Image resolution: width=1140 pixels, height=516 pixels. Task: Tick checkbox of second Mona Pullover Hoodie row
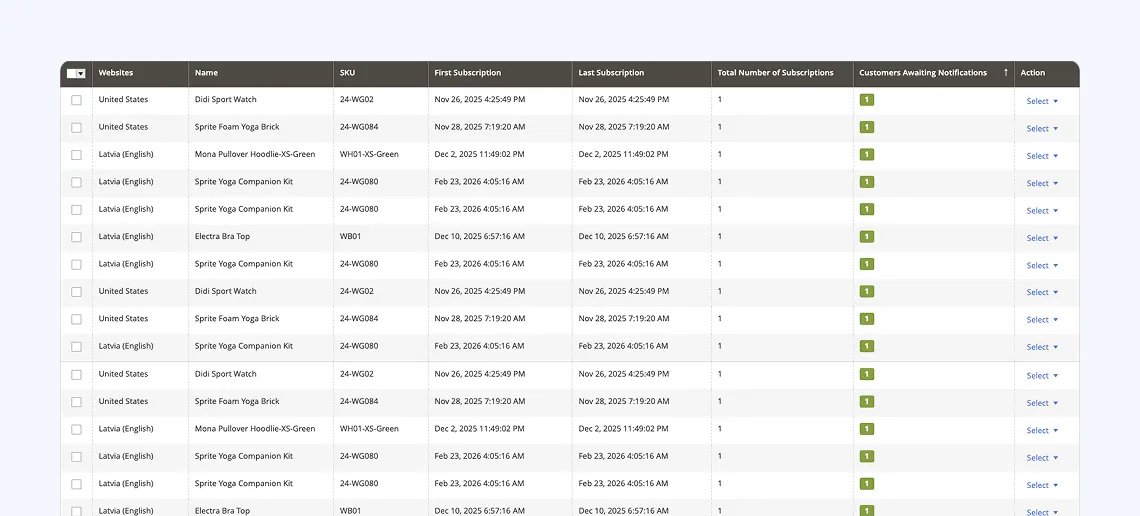[76, 430]
